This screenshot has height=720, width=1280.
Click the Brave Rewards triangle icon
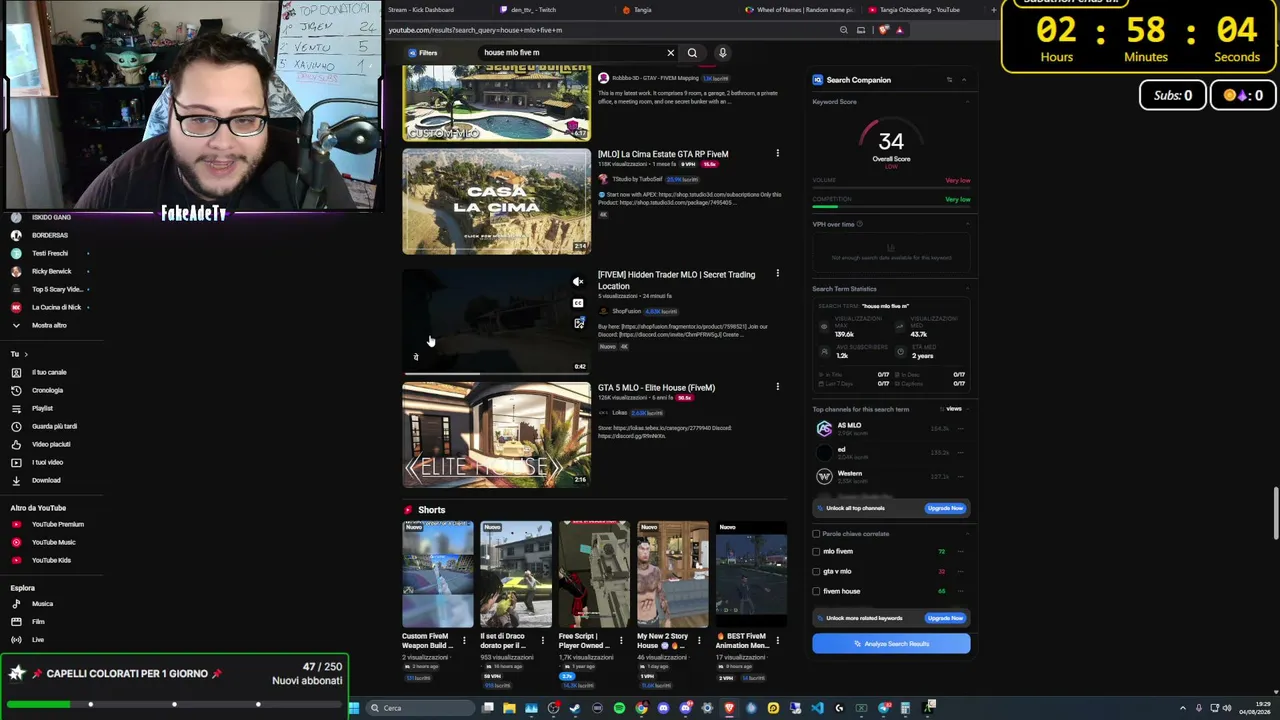pos(899,30)
